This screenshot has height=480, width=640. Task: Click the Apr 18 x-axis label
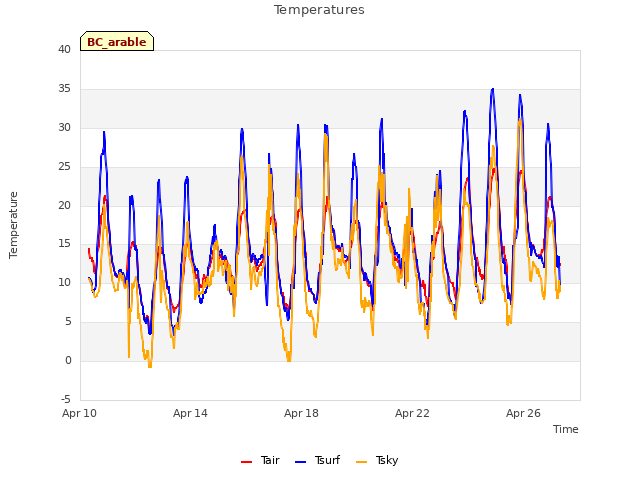coord(301,413)
